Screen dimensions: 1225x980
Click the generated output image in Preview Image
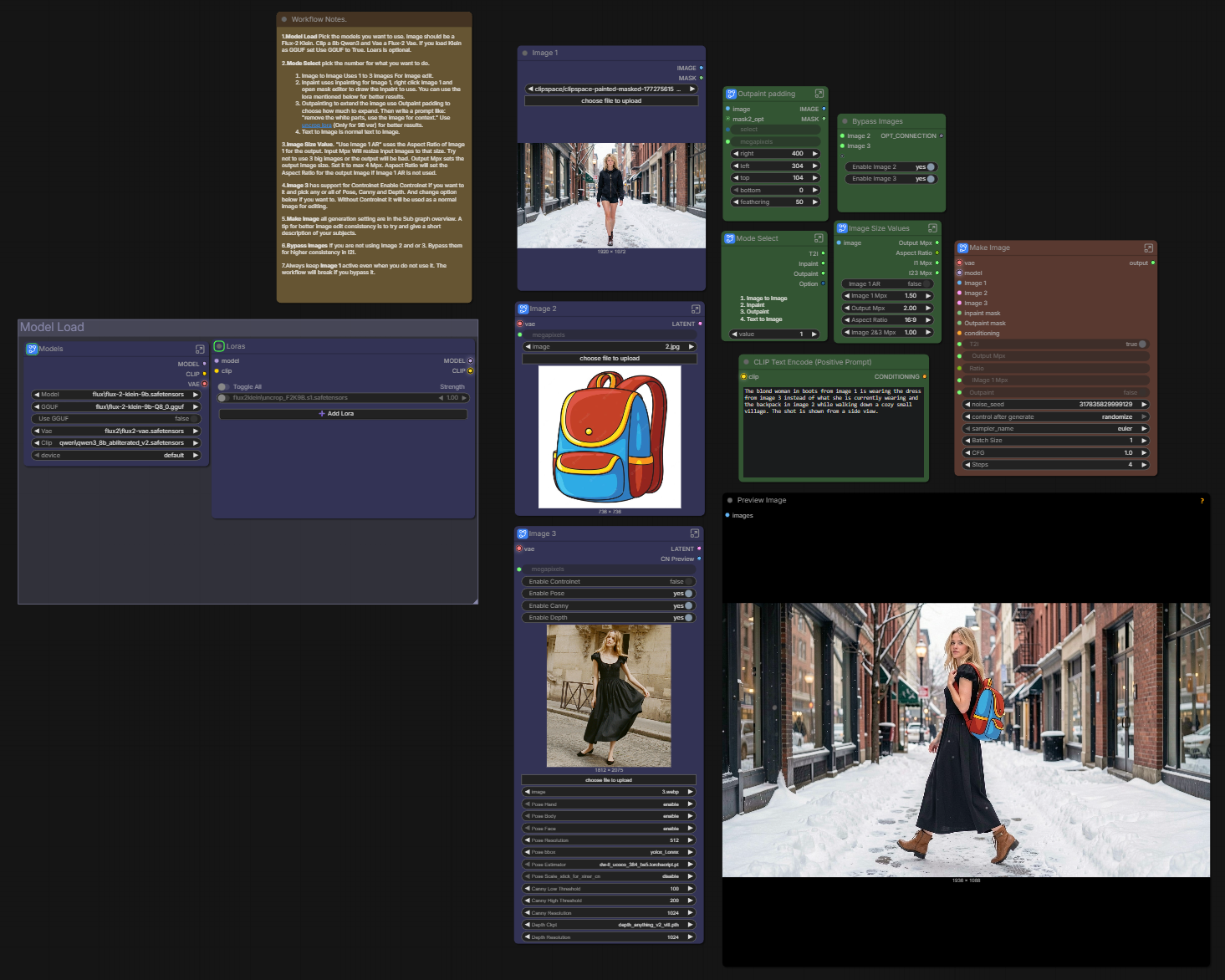pyautogui.click(x=966, y=740)
